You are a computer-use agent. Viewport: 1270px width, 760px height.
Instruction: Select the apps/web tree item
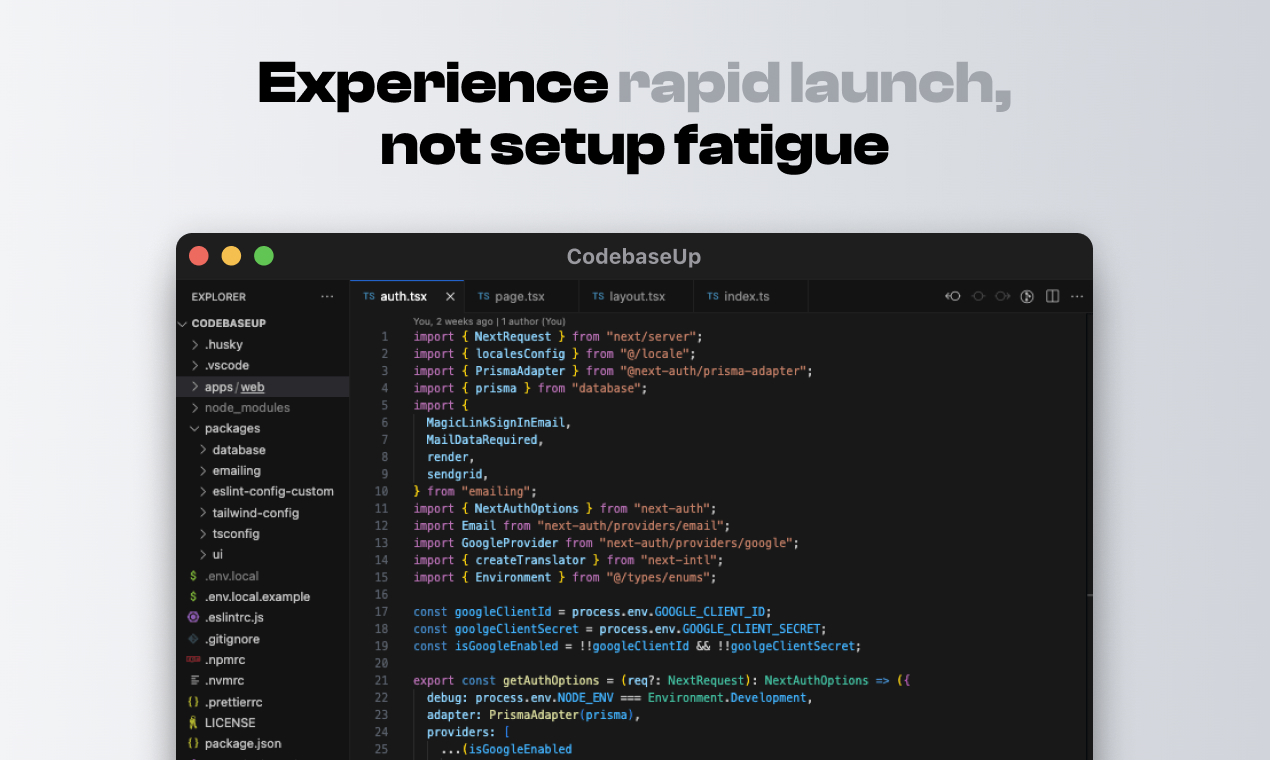click(x=232, y=387)
